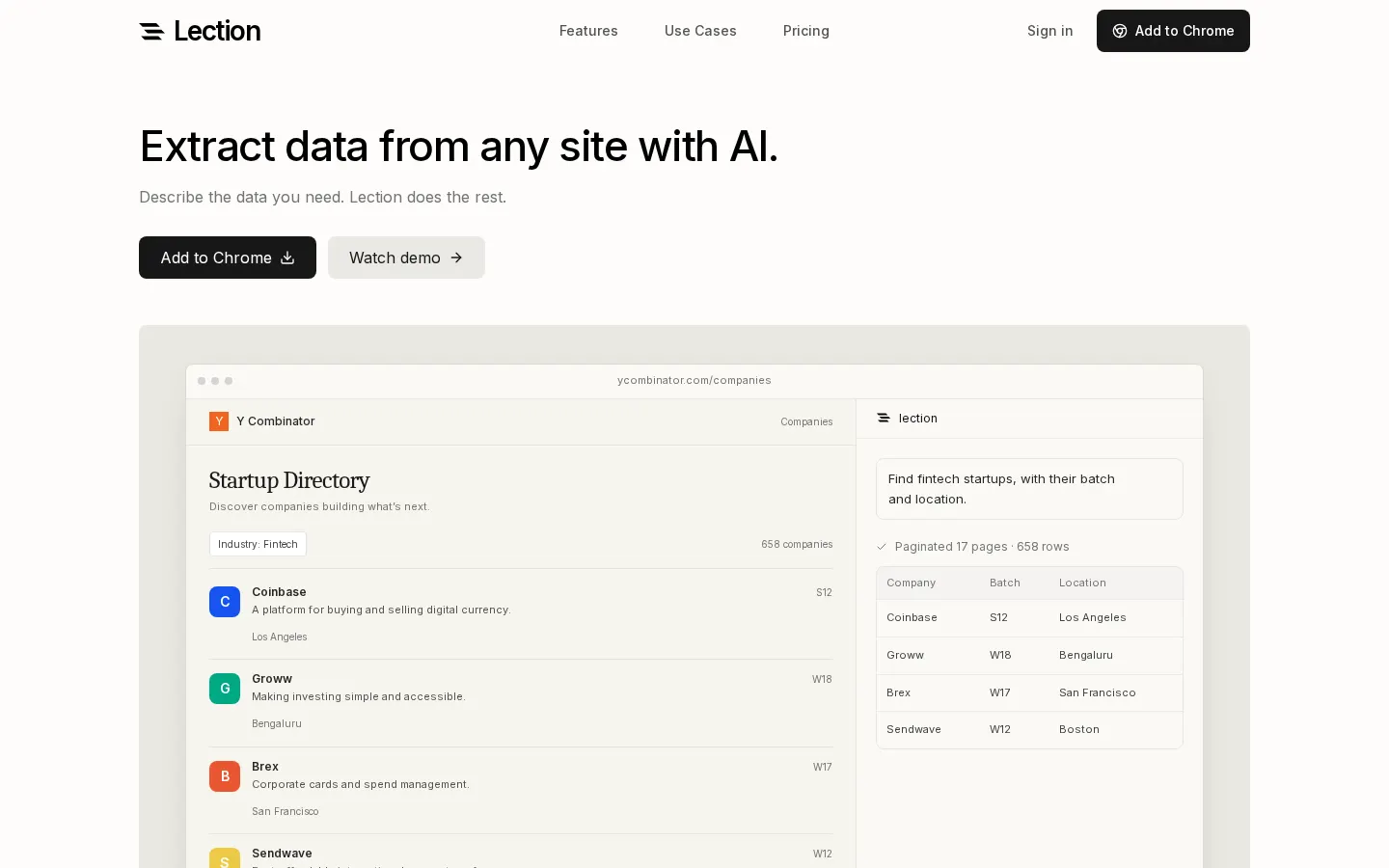
Task: Go to the Pricing page
Action: 806,31
